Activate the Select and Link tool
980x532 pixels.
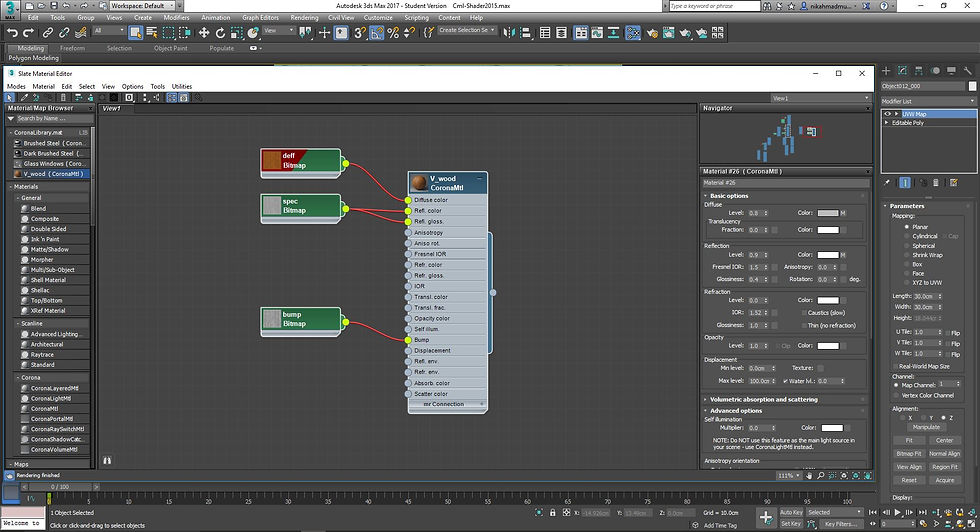[48, 33]
